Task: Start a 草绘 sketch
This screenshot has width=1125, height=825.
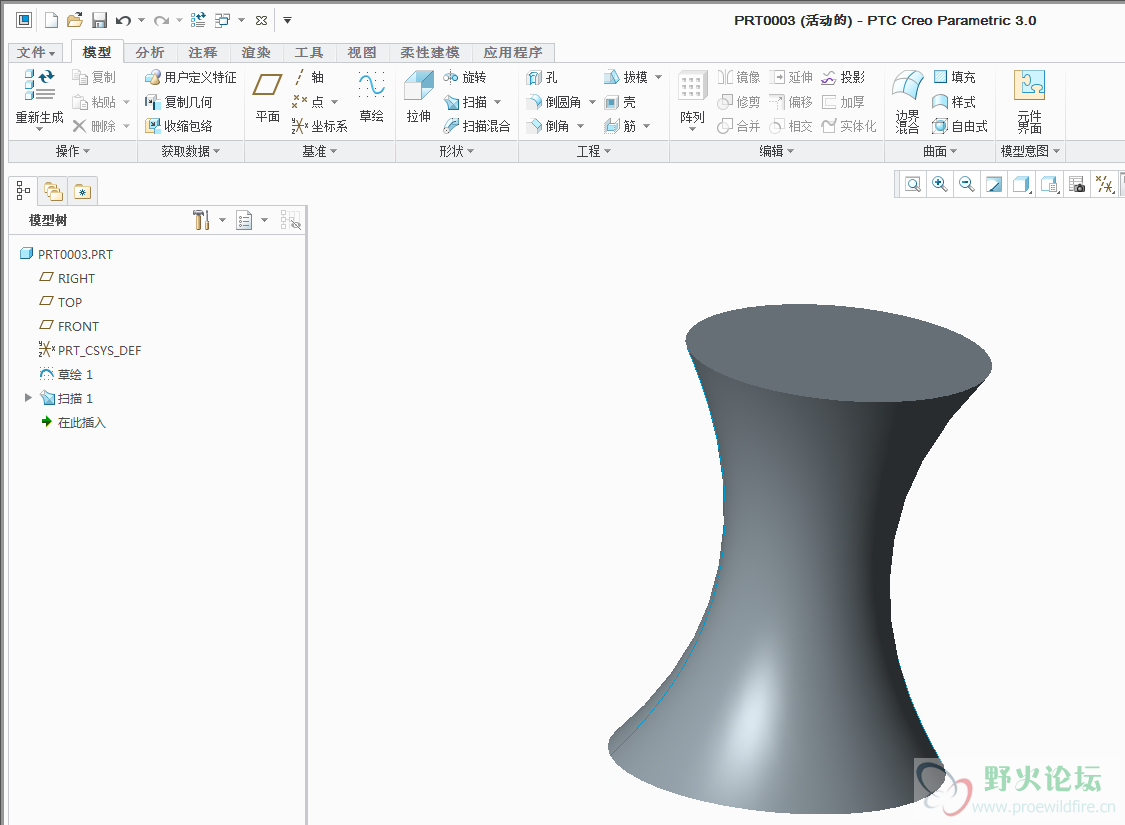Action: coord(372,97)
